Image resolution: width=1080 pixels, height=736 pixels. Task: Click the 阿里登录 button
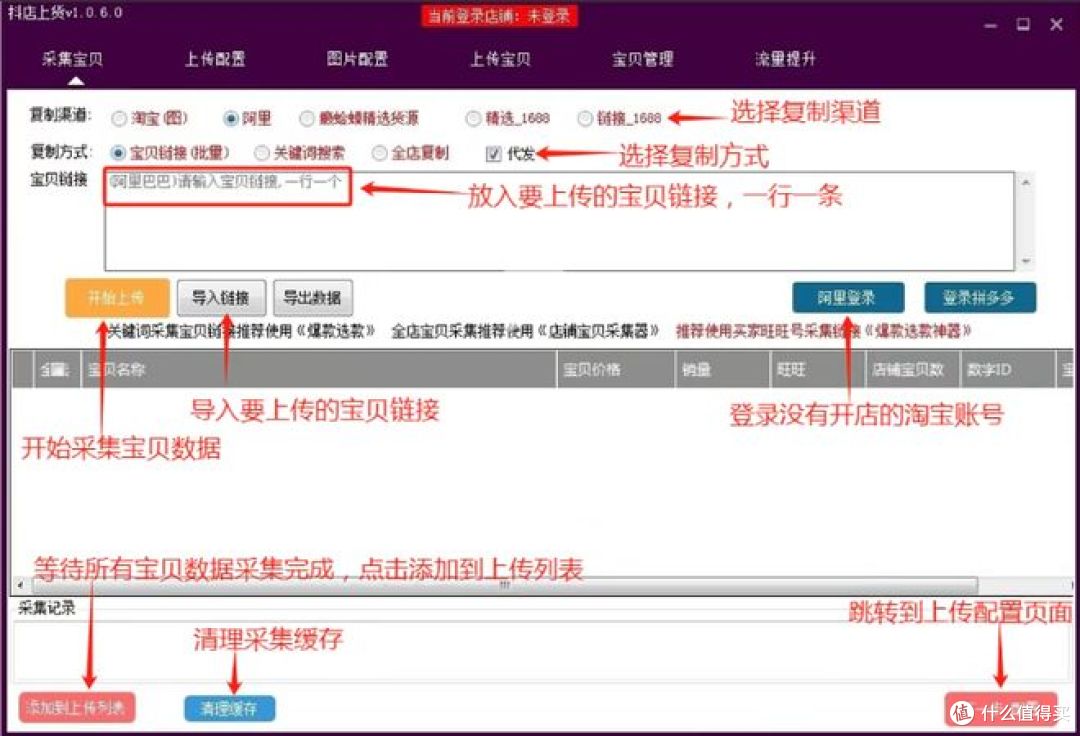tap(848, 297)
